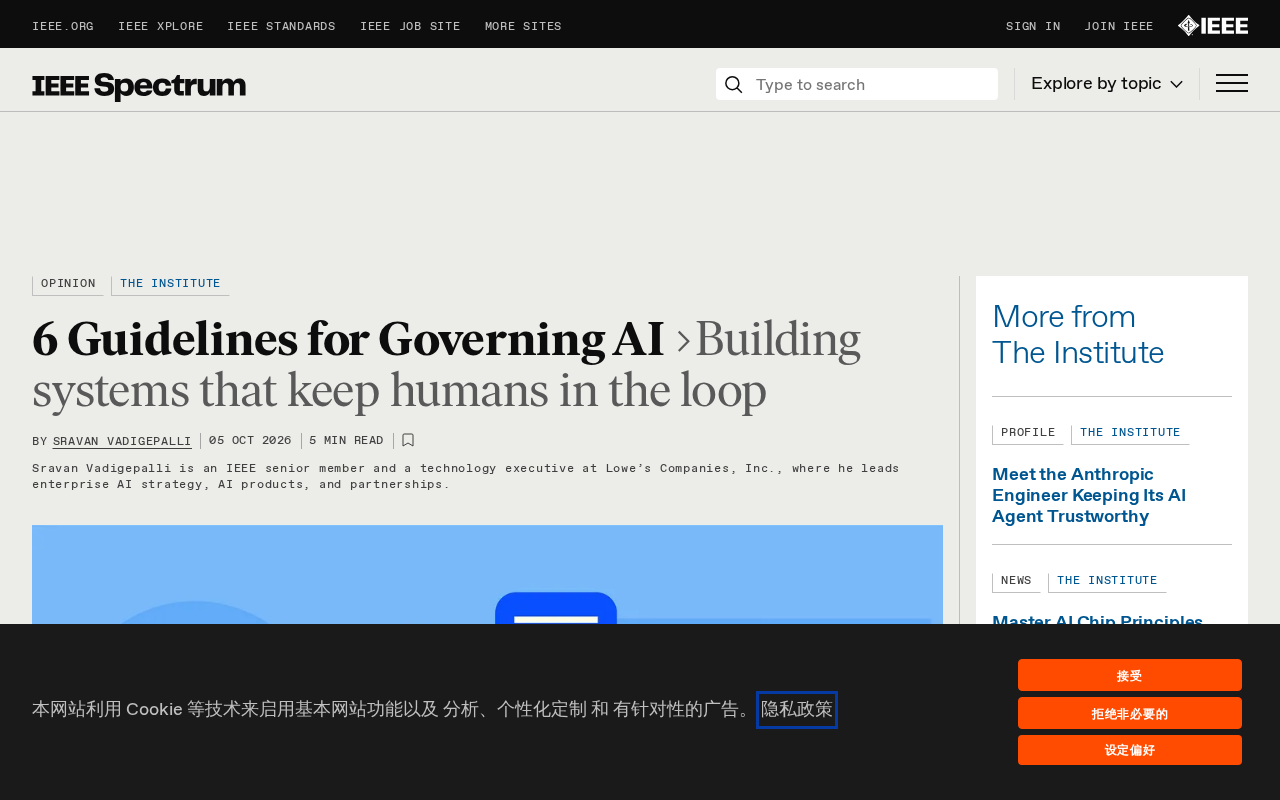Viewport: 1280px width, 800px height.
Task: Open The Institute tag above headline
Action: tap(170, 285)
